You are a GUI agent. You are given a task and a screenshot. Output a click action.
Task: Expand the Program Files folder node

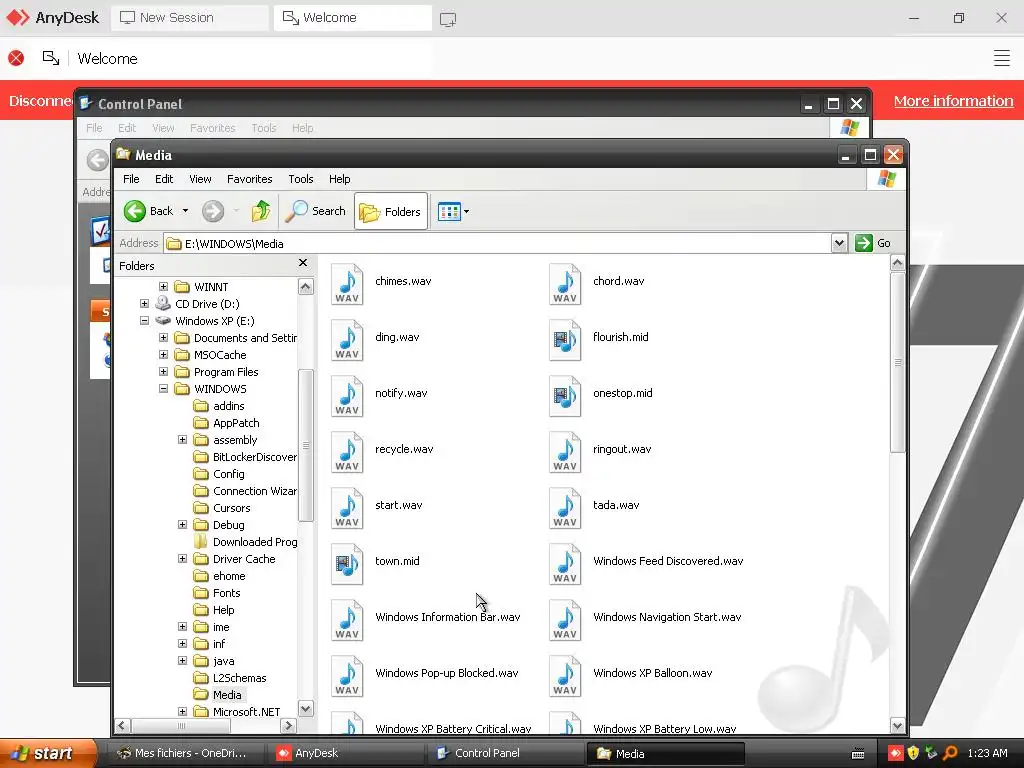163,372
